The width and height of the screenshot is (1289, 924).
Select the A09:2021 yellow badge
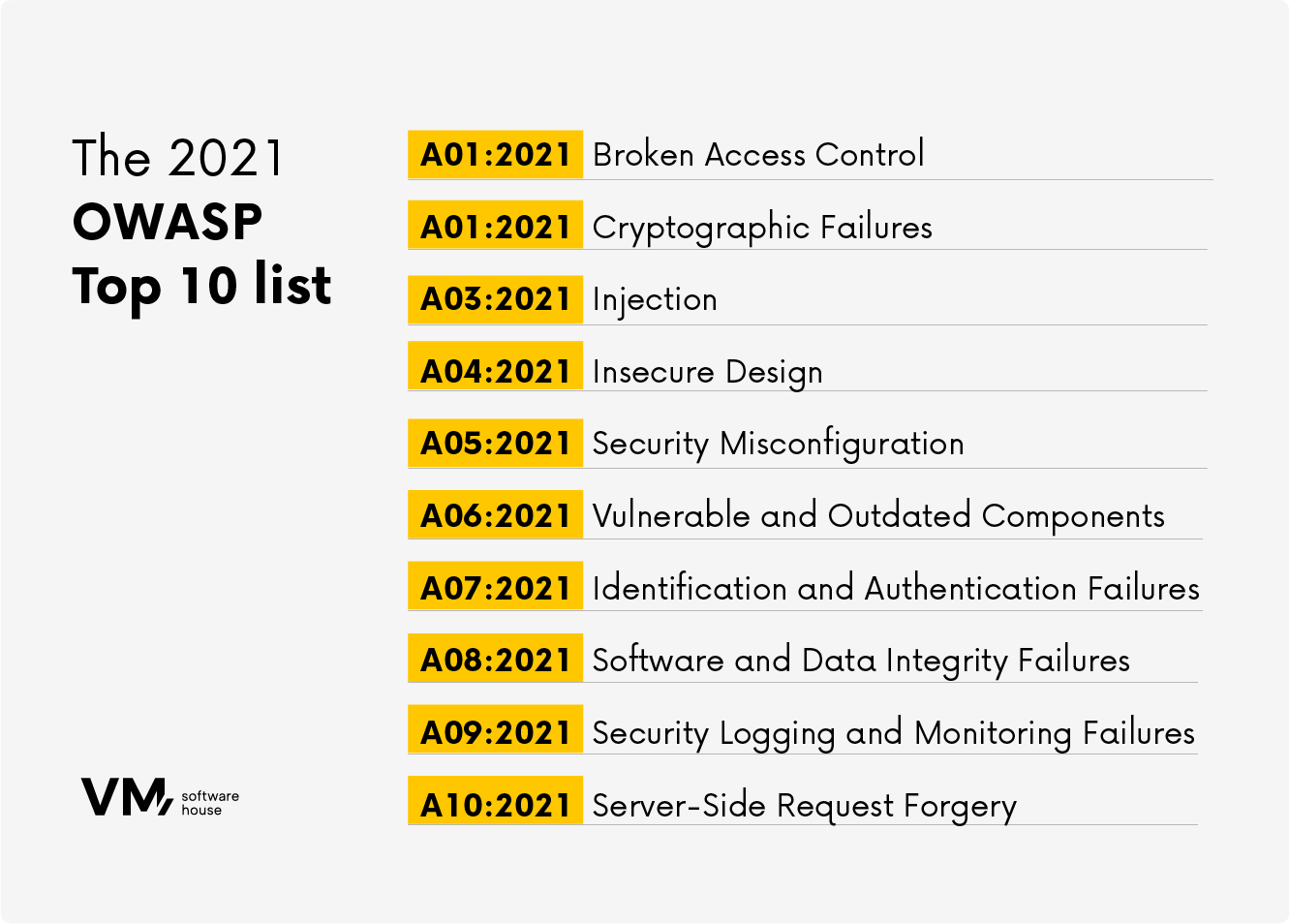(x=496, y=732)
